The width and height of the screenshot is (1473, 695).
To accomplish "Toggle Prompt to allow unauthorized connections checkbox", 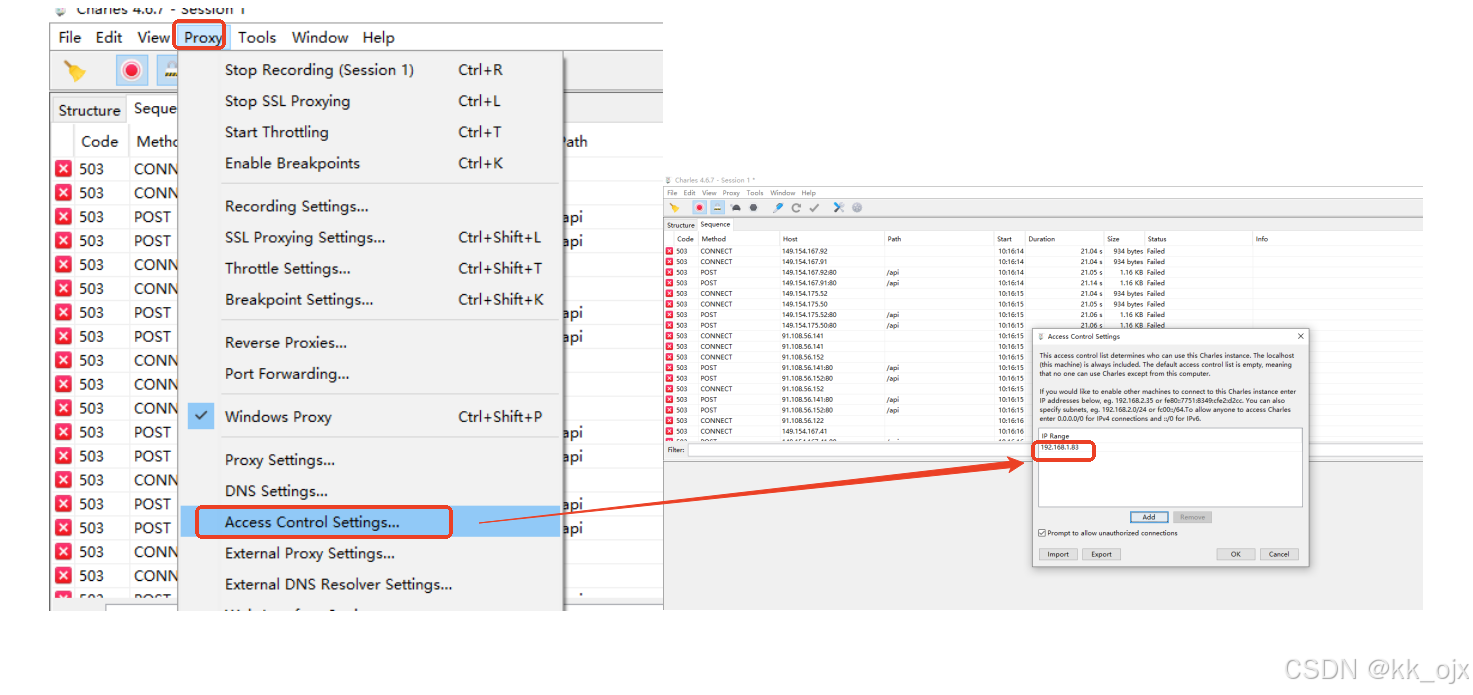I will pyautogui.click(x=1042, y=533).
